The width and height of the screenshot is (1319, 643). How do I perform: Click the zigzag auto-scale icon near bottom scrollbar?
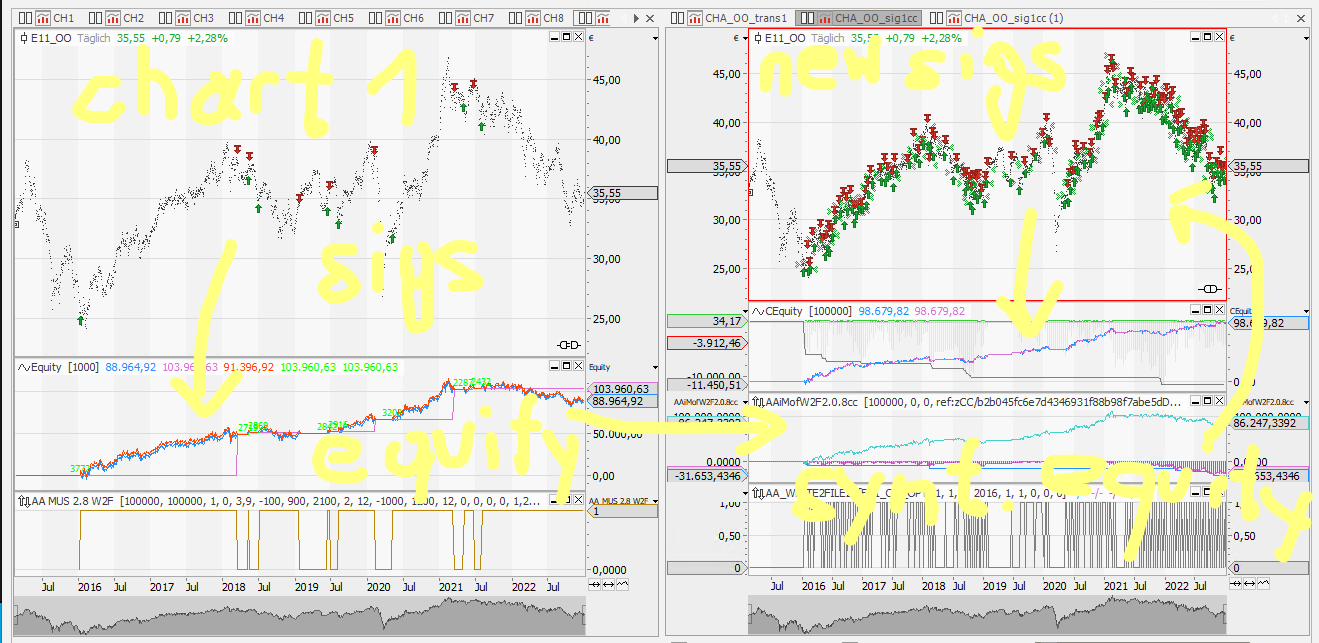coord(623,583)
